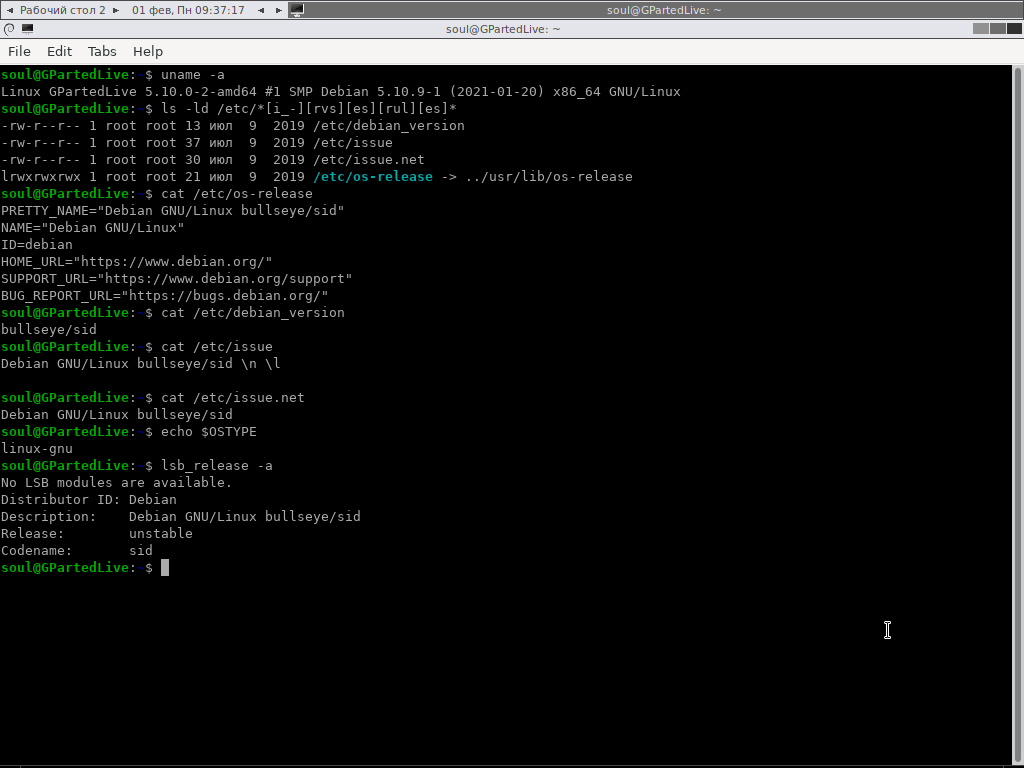Screen dimensions: 1024x768
Task: Click the medium gray titlebar button
Action: 997,29
